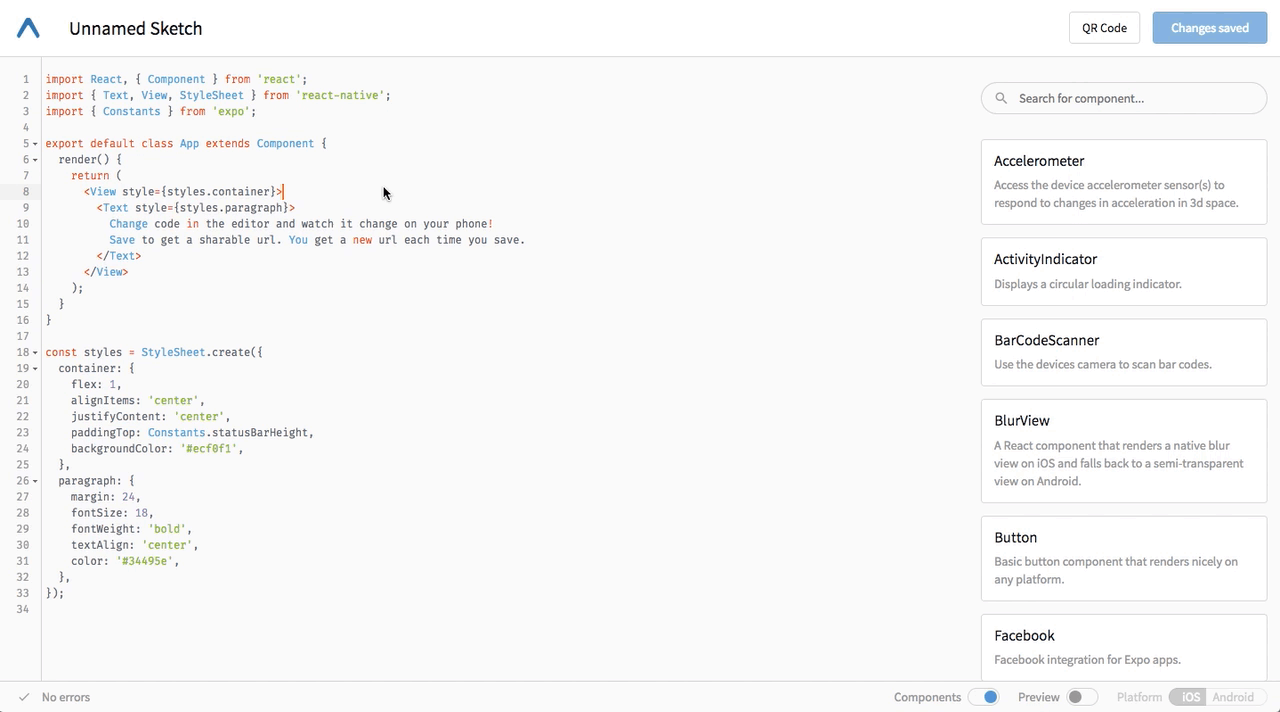This screenshot has width=1280, height=712.
Task: Click the color '#34495e' value
Action: 145,561
